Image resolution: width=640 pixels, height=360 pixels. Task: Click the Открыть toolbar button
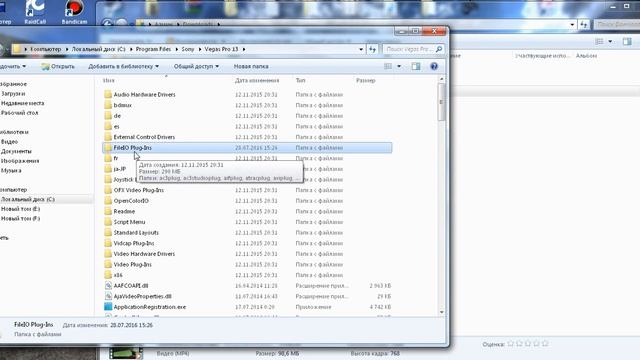pyautogui.click(x=58, y=66)
